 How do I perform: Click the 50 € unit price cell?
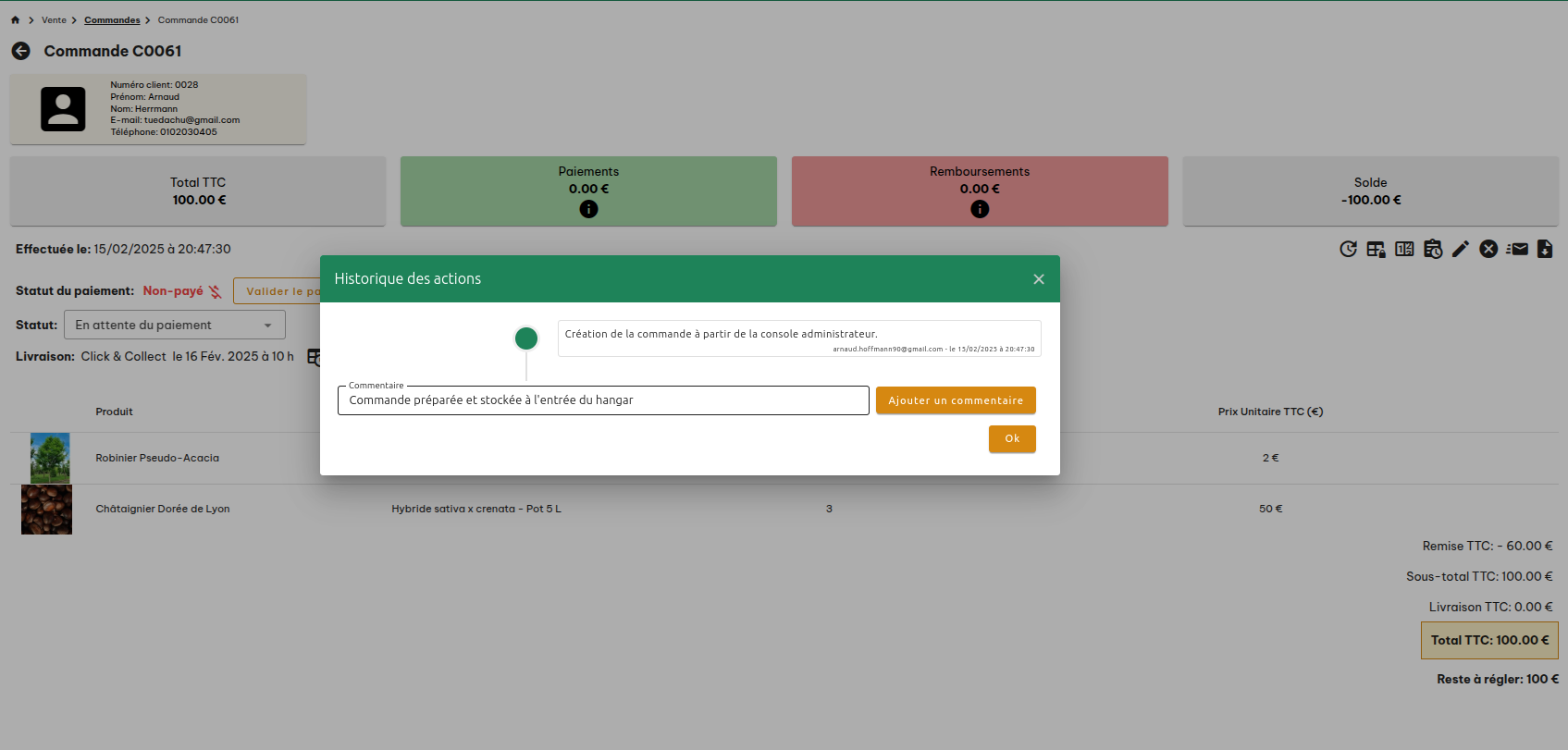[x=1270, y=509]
